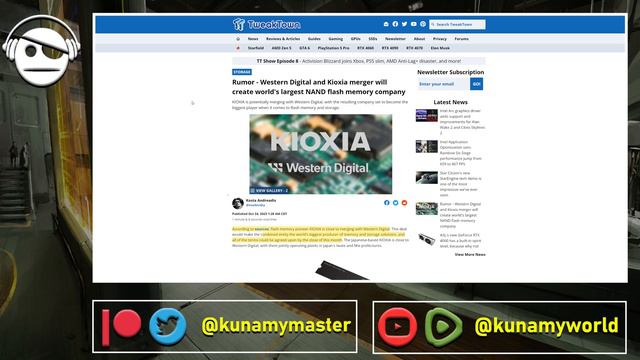Open Star Citizen StarEngine tech demo headline
This screenshot has height=360, width=640.
pos(461,184)
